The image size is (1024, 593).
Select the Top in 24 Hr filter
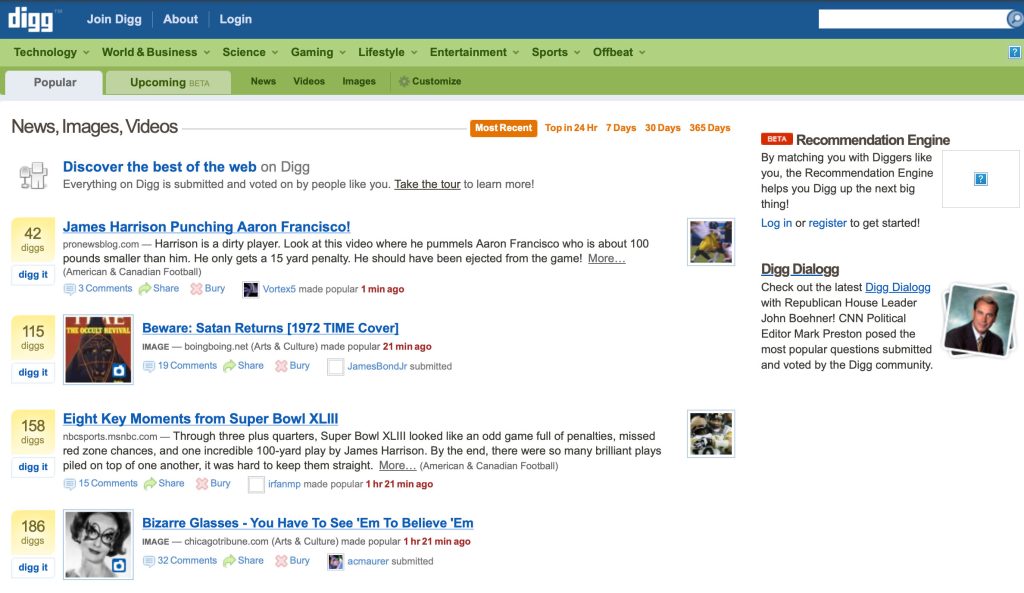571,128
